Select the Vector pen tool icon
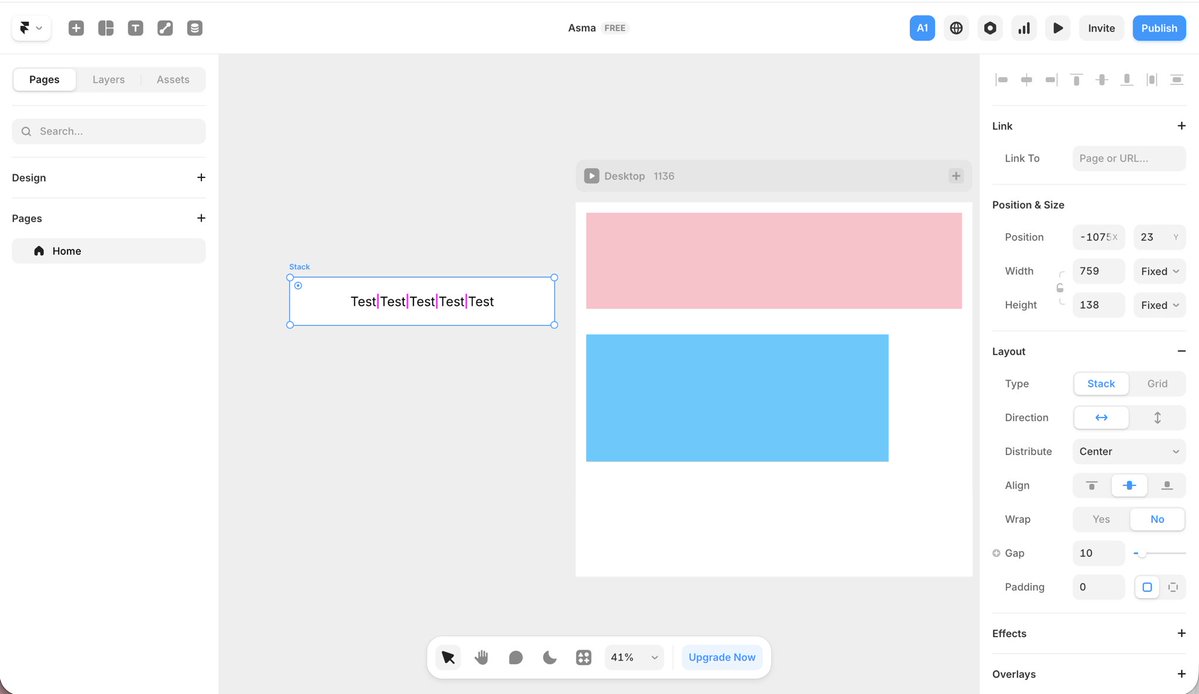The width and height of the screenshot is (1199, 694). tap(165, 28)
